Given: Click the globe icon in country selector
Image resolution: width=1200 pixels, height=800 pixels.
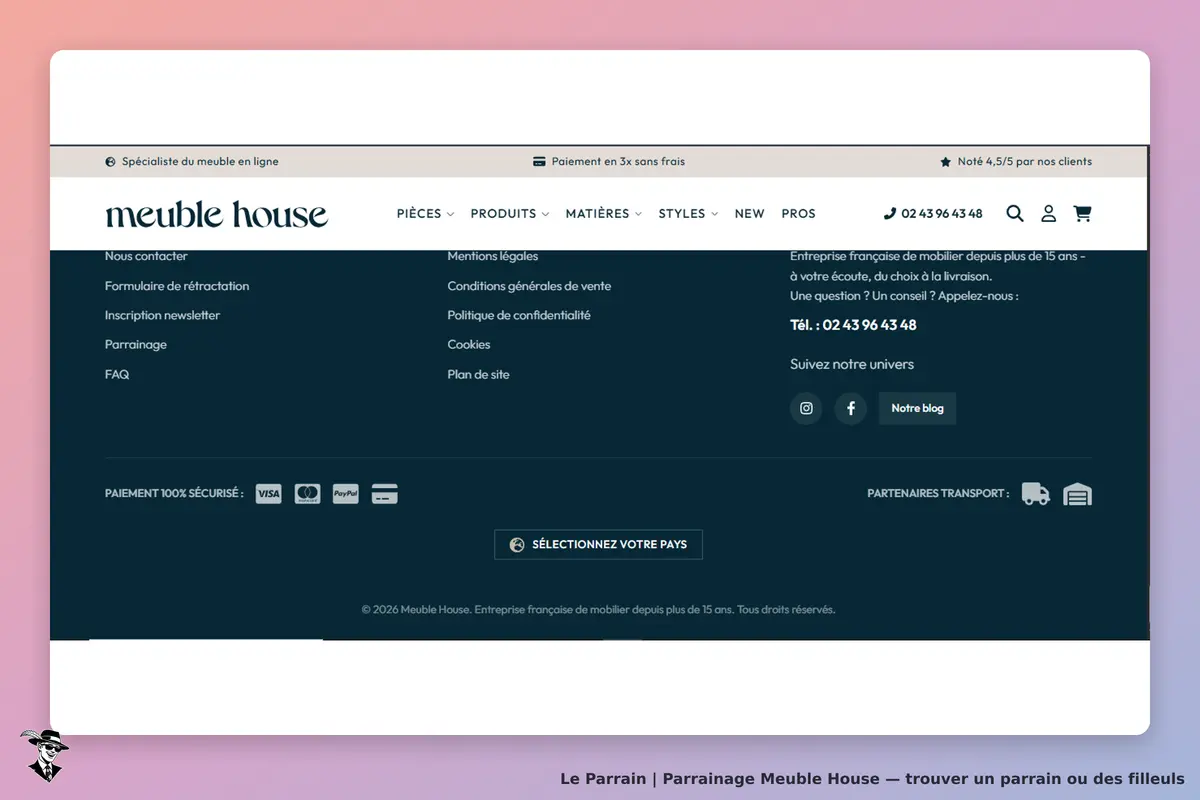Looking at the screenshot, I should [517, 545].
